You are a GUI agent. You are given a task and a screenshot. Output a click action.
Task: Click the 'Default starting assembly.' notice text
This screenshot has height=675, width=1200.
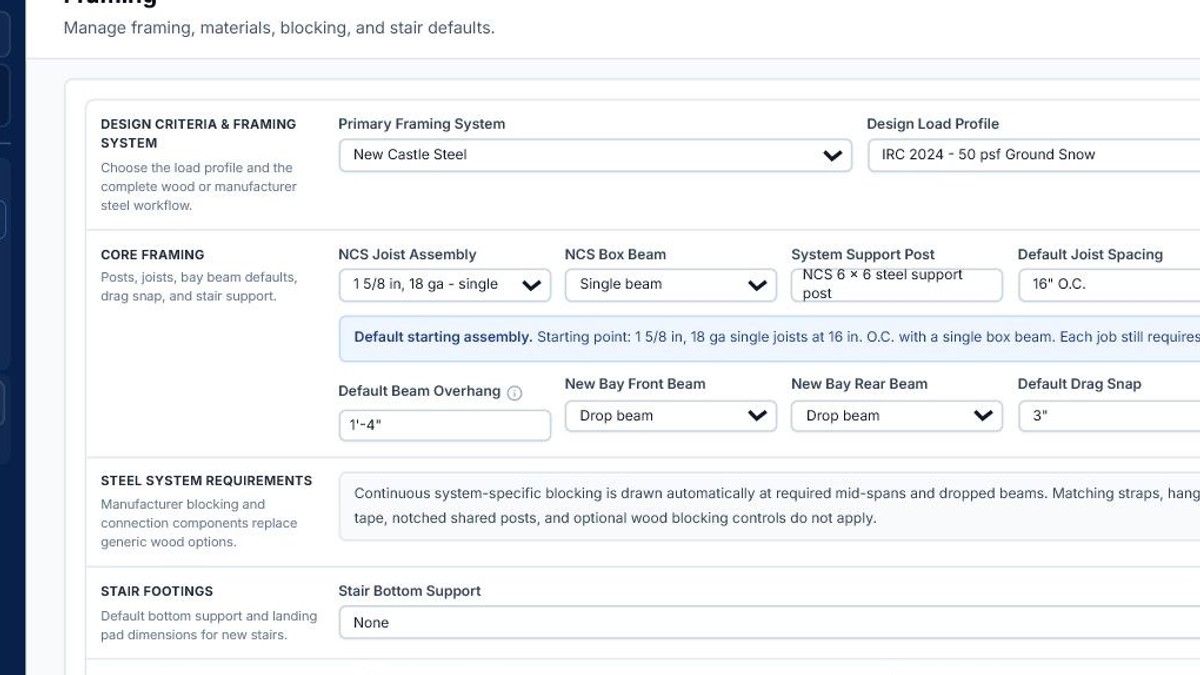443,337
